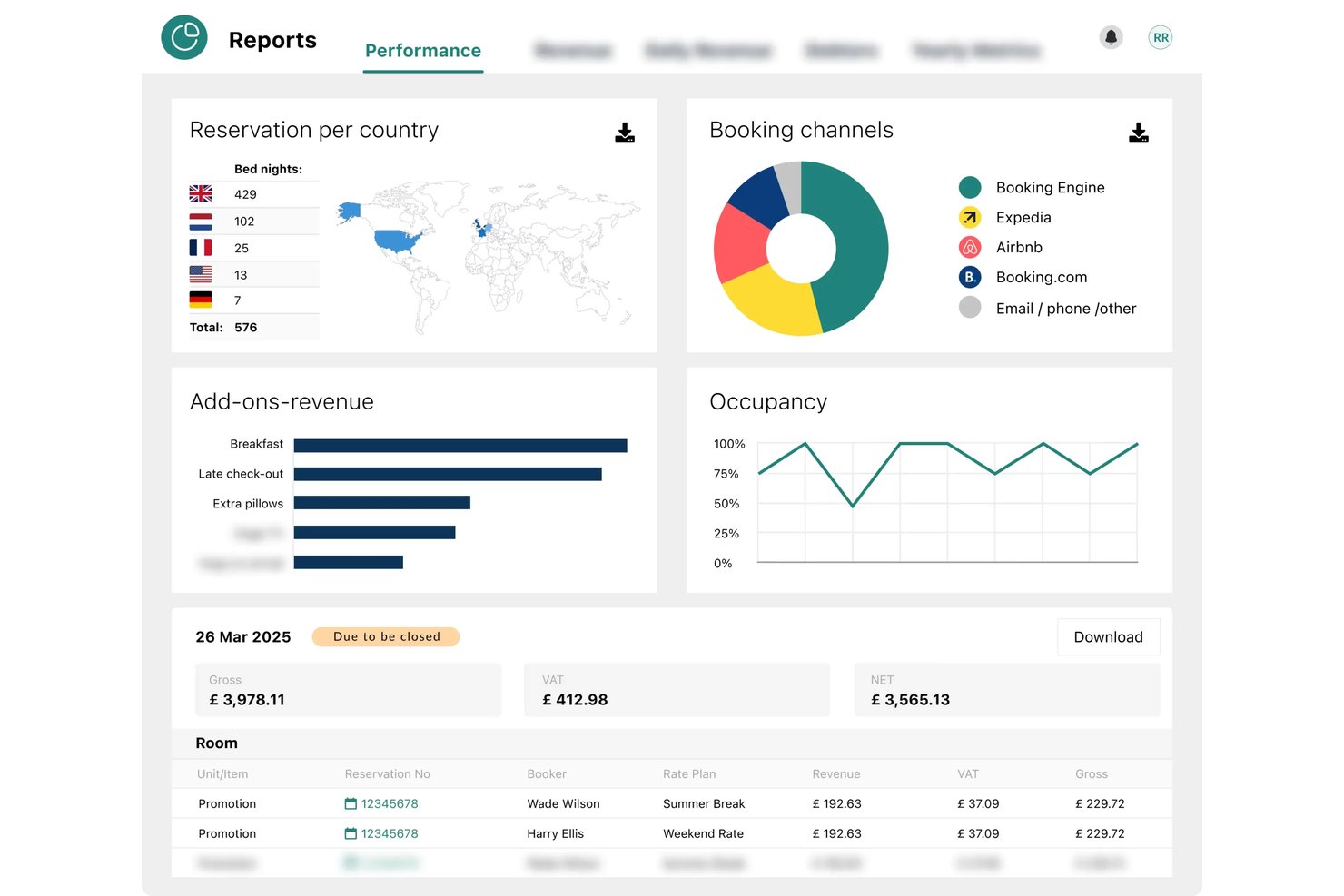Image resolution: width=1344 pixels, height=896 pixels.
Task: Click the Late check-out revenue bar
Action: (448, 474)
